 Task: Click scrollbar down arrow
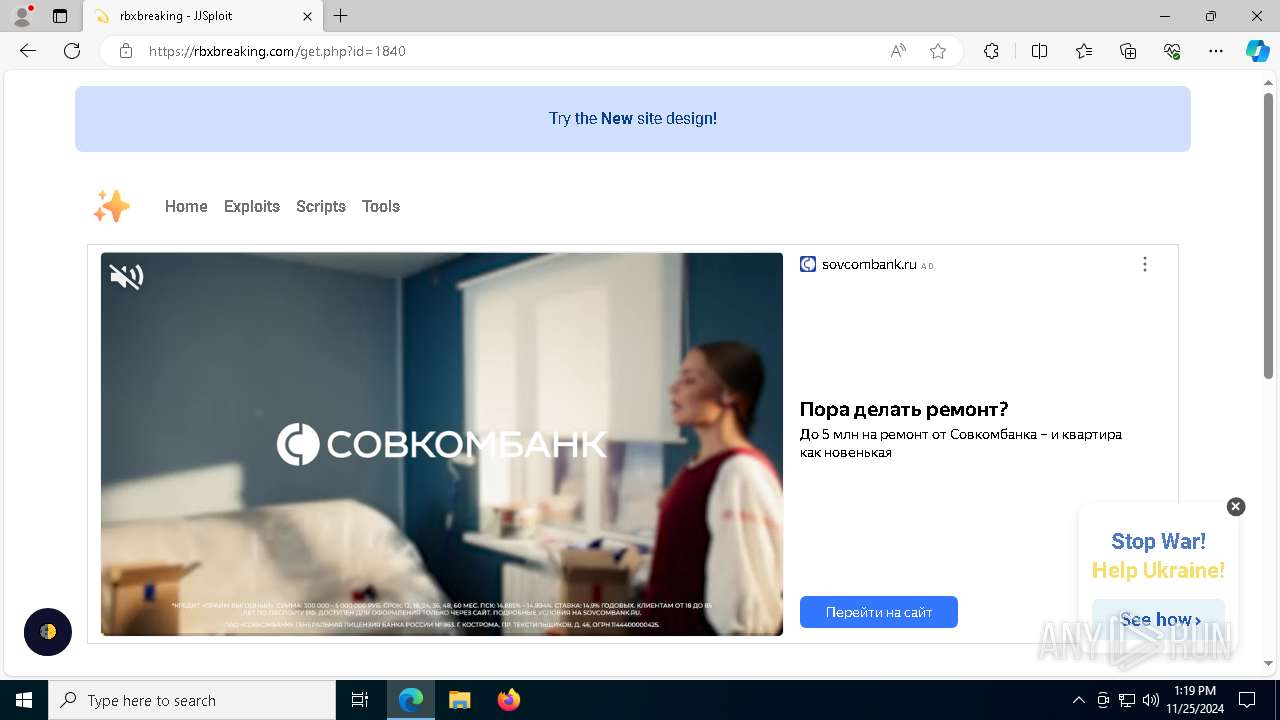tap(1269, 663)
